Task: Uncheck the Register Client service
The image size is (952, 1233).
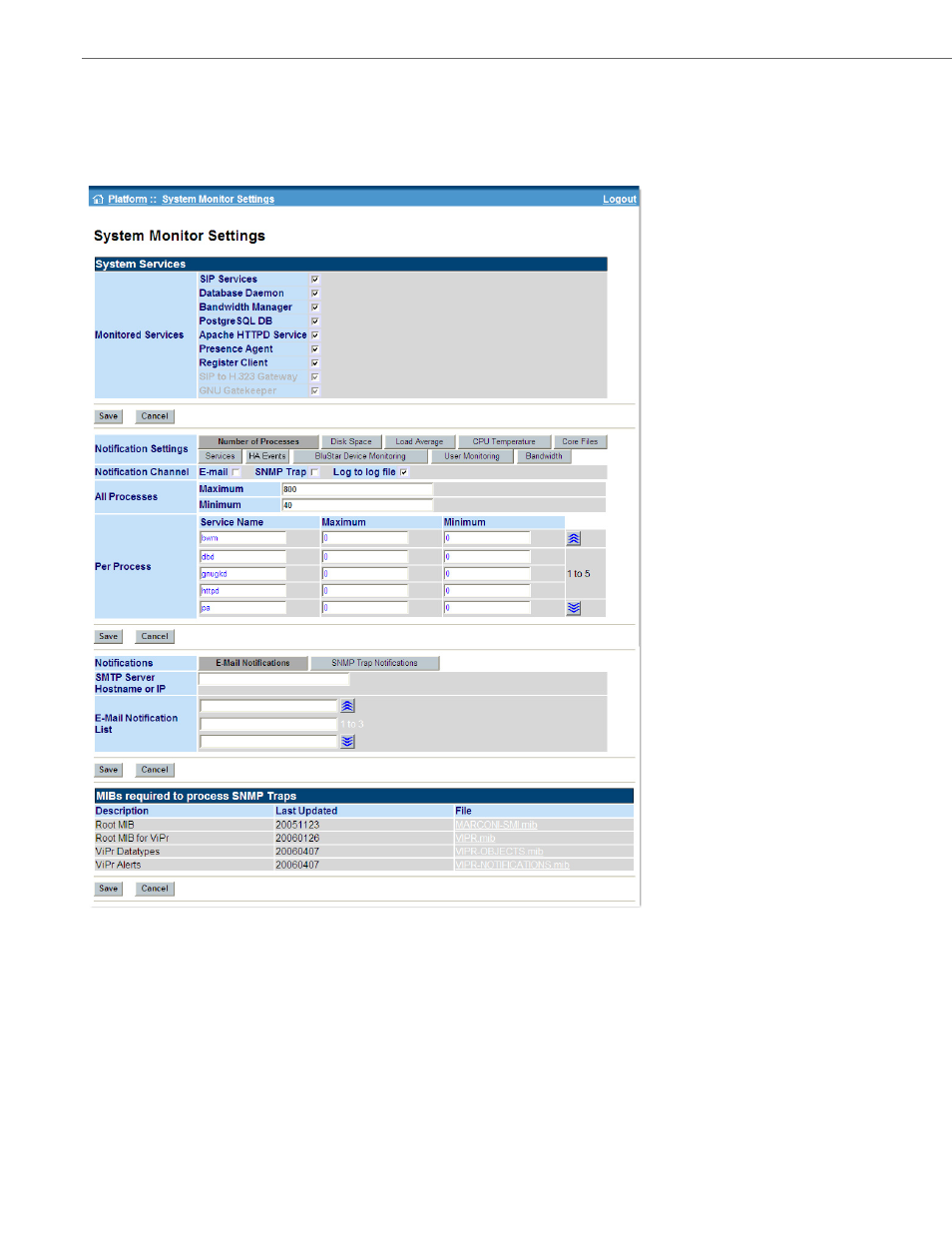Action: click(315, 363)
